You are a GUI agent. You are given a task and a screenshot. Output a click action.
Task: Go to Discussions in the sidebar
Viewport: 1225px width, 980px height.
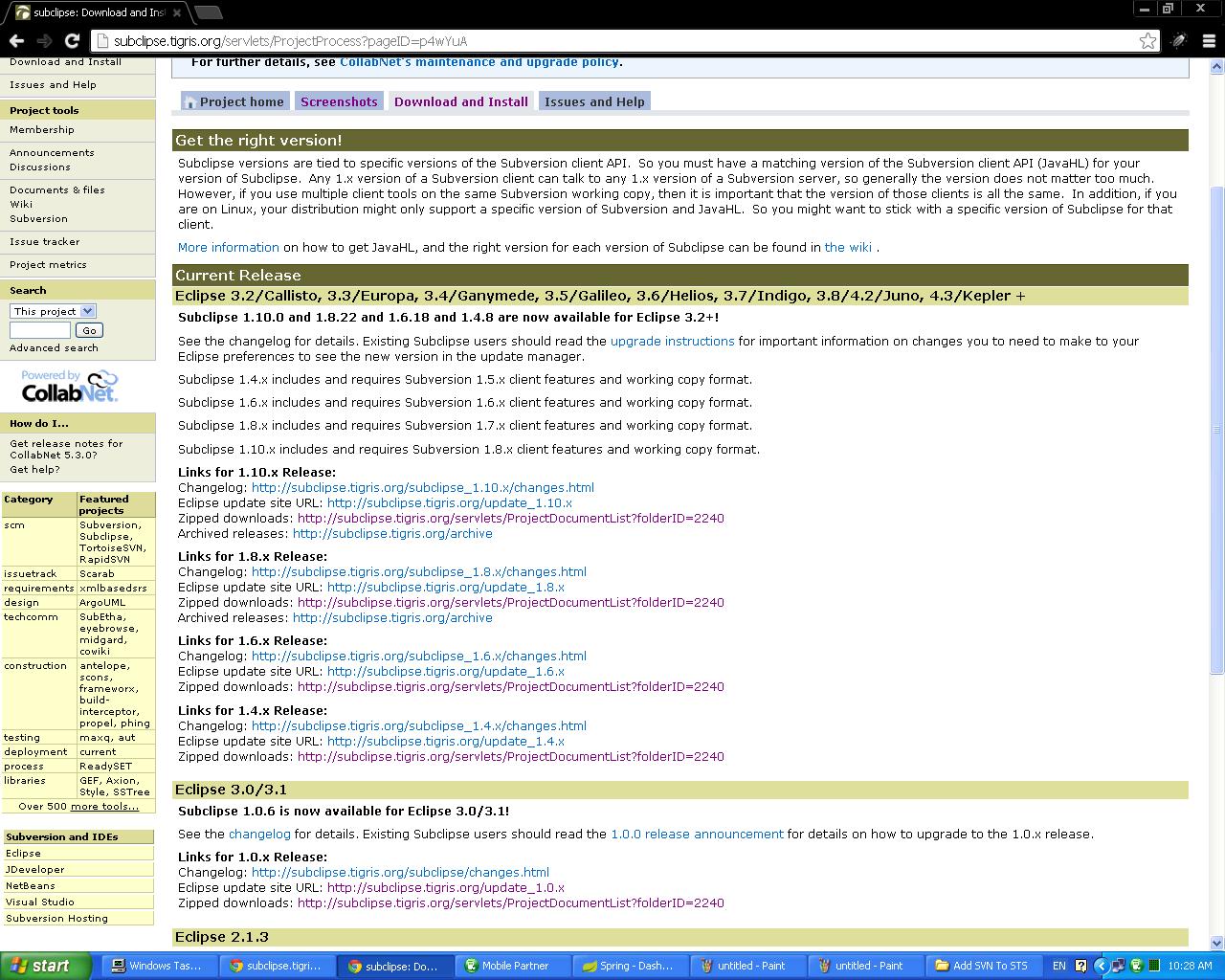click(x=40, y=167)
